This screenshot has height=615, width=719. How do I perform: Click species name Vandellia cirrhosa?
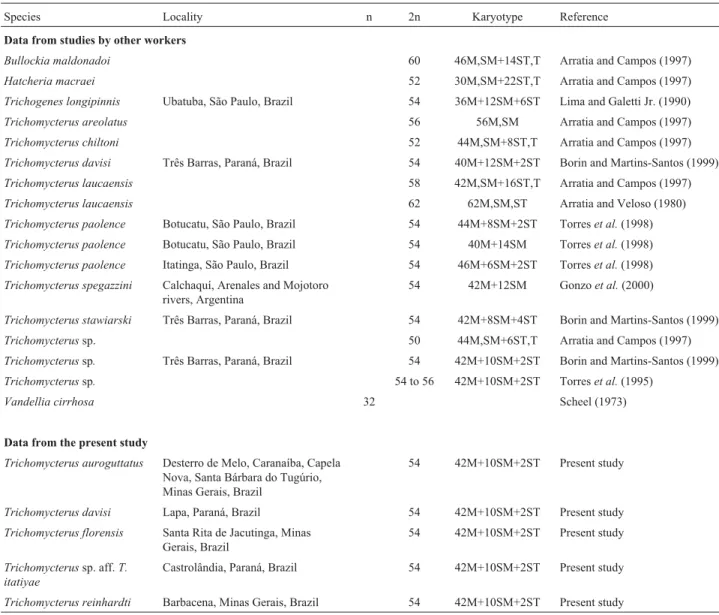pyautogui.click(x=49, y=402)
